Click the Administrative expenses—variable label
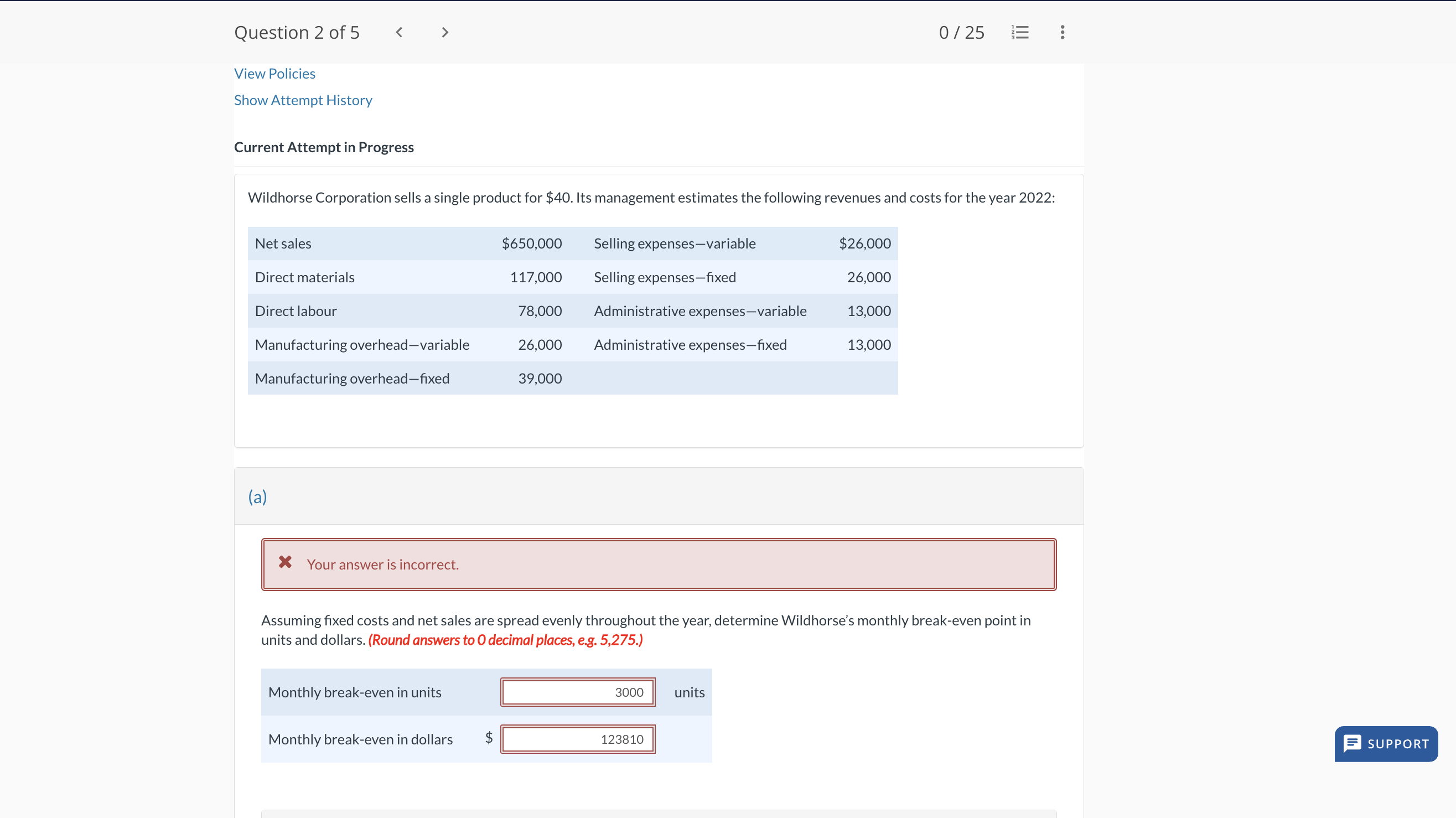 pos(700,311)
